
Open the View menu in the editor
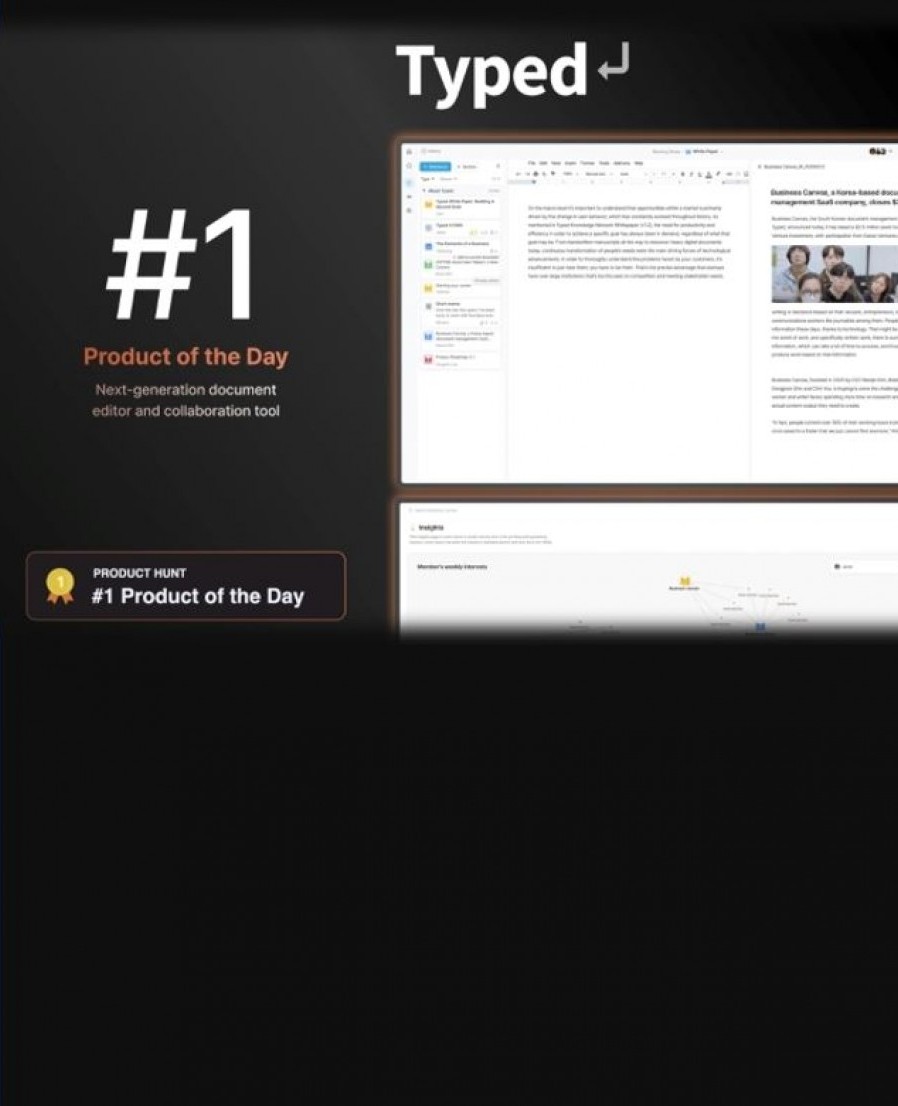tap(556, 163)
